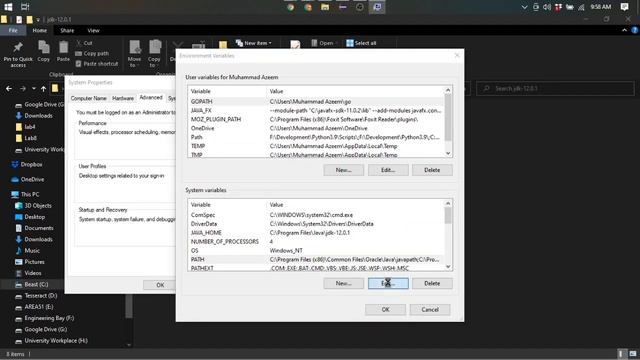Choose Copy path in the ribbon
Screen dimensions: 640x360
pos(92,53)
